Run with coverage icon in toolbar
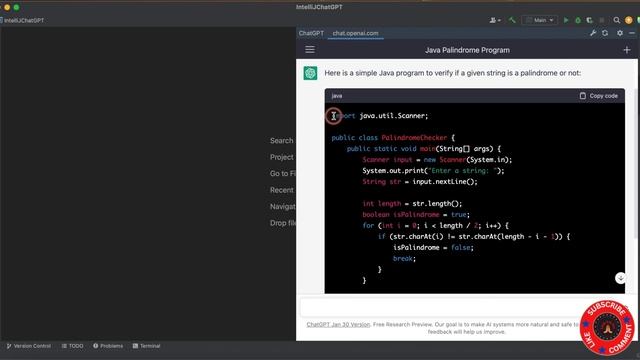 coord(589,20)
